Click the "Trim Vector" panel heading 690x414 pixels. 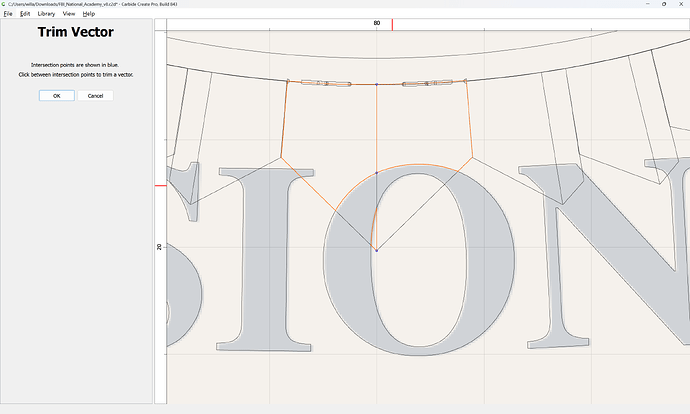[x=76, y=32]
